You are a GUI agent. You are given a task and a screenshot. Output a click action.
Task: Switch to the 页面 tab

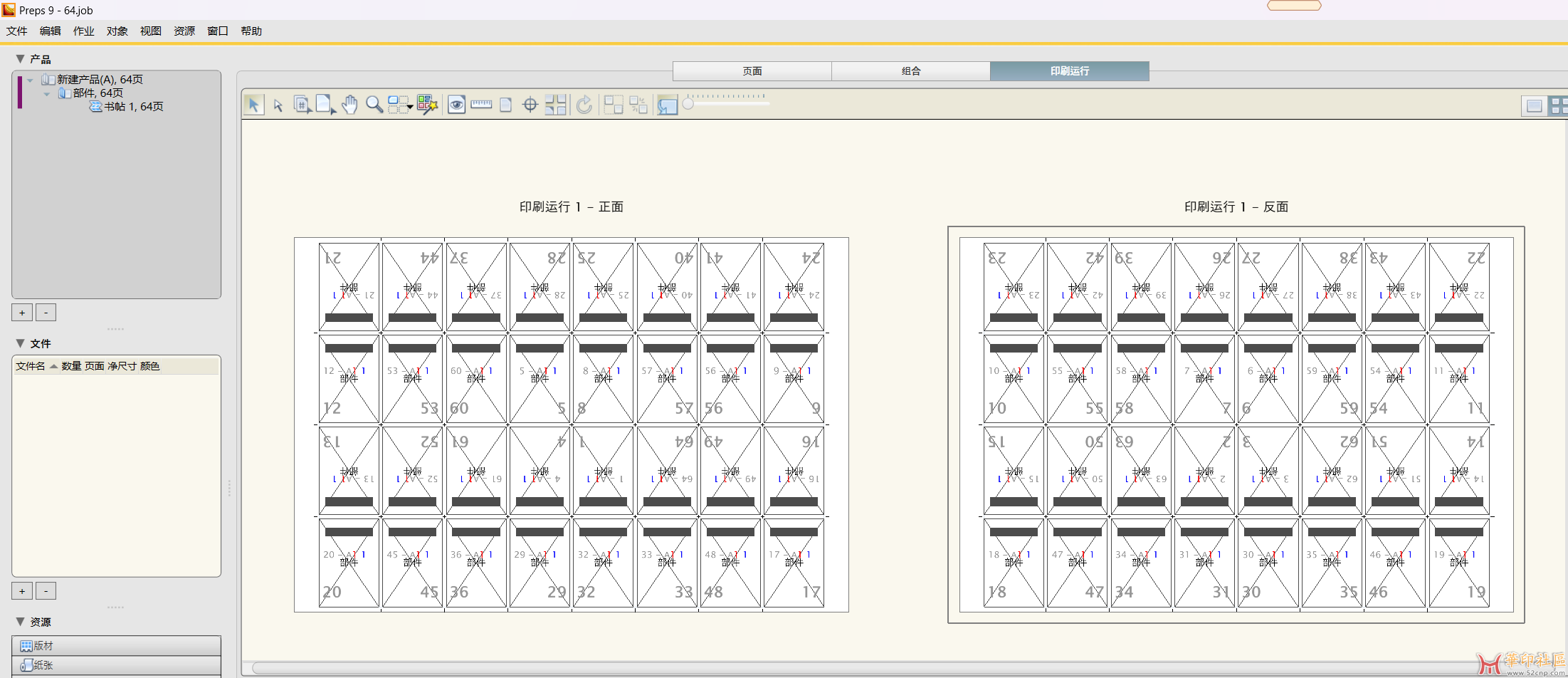click(752, 71)
